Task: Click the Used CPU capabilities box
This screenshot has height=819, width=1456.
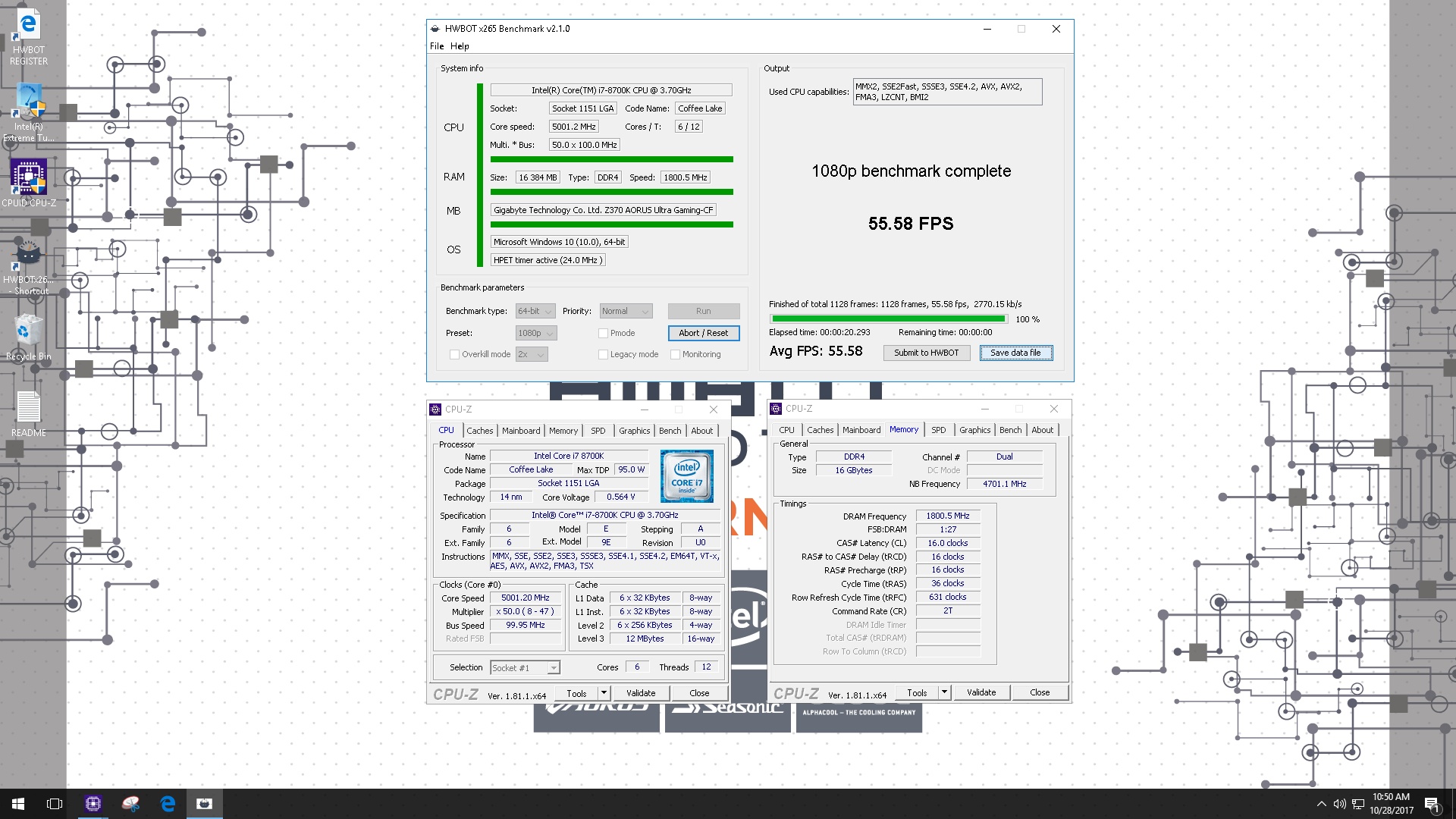Action: click(947, 92)
